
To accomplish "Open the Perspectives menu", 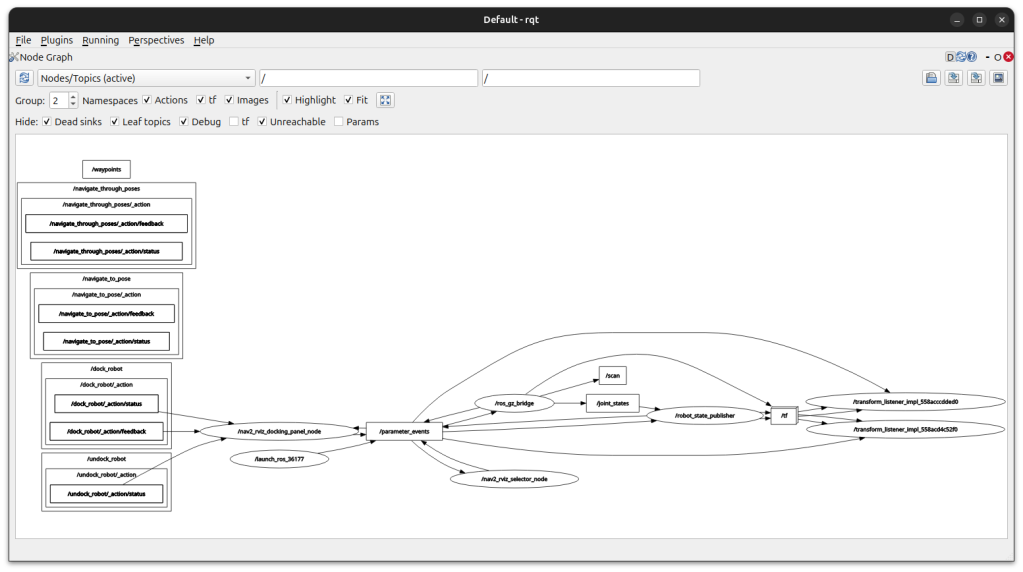I will click(x=156, y=40).
